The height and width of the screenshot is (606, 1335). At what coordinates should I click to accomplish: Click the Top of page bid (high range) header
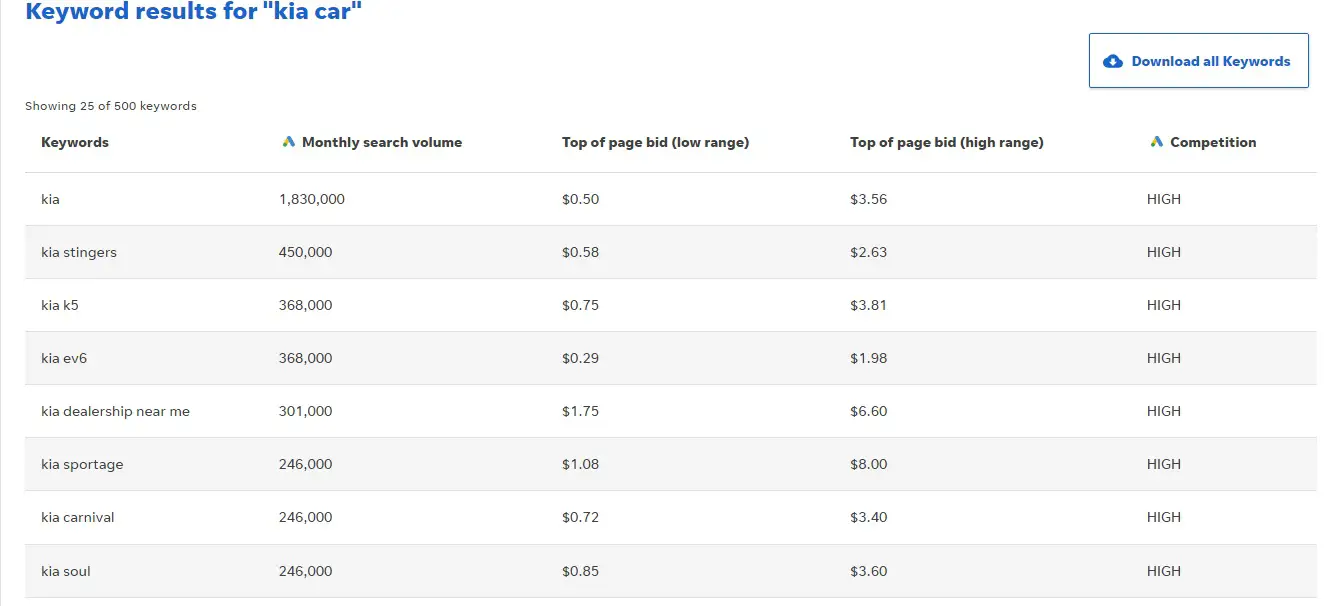(946, 142)
